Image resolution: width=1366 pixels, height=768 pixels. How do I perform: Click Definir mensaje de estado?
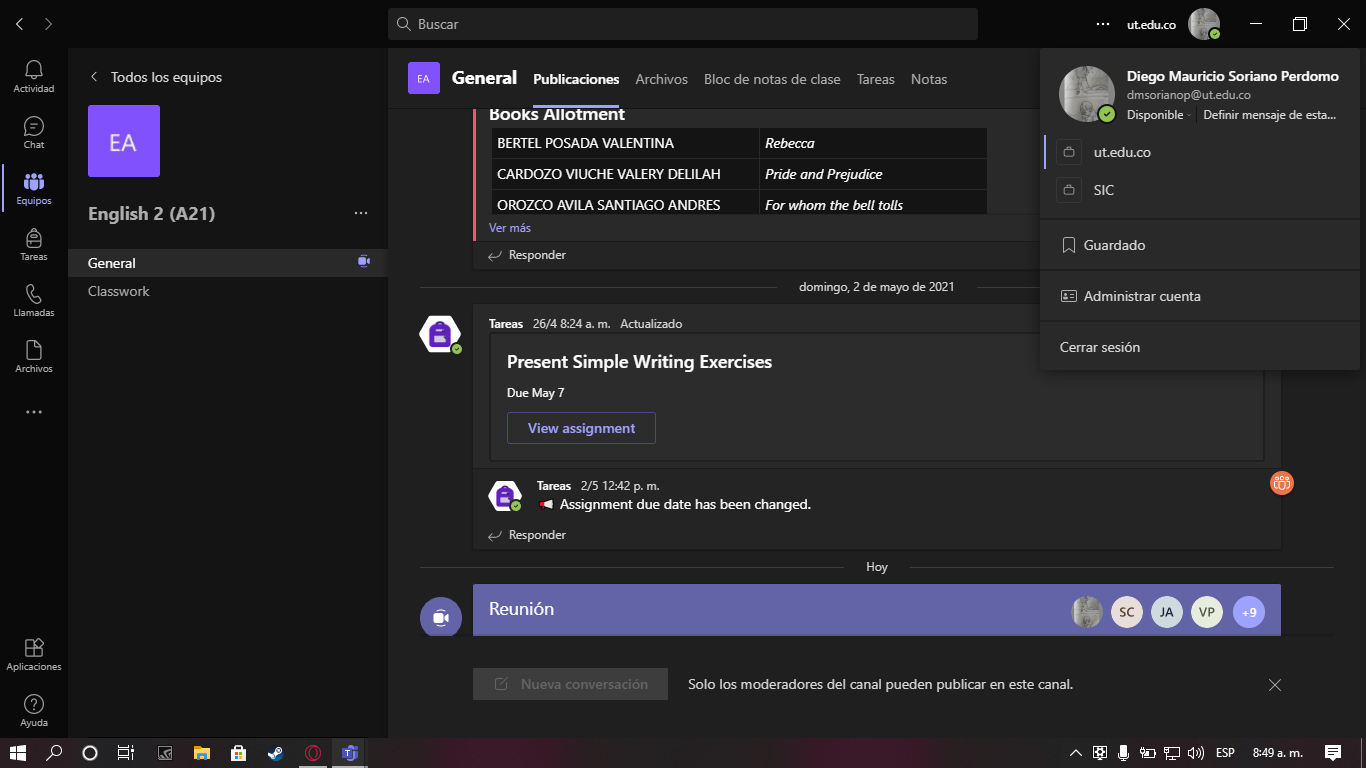pos(1269,115)
